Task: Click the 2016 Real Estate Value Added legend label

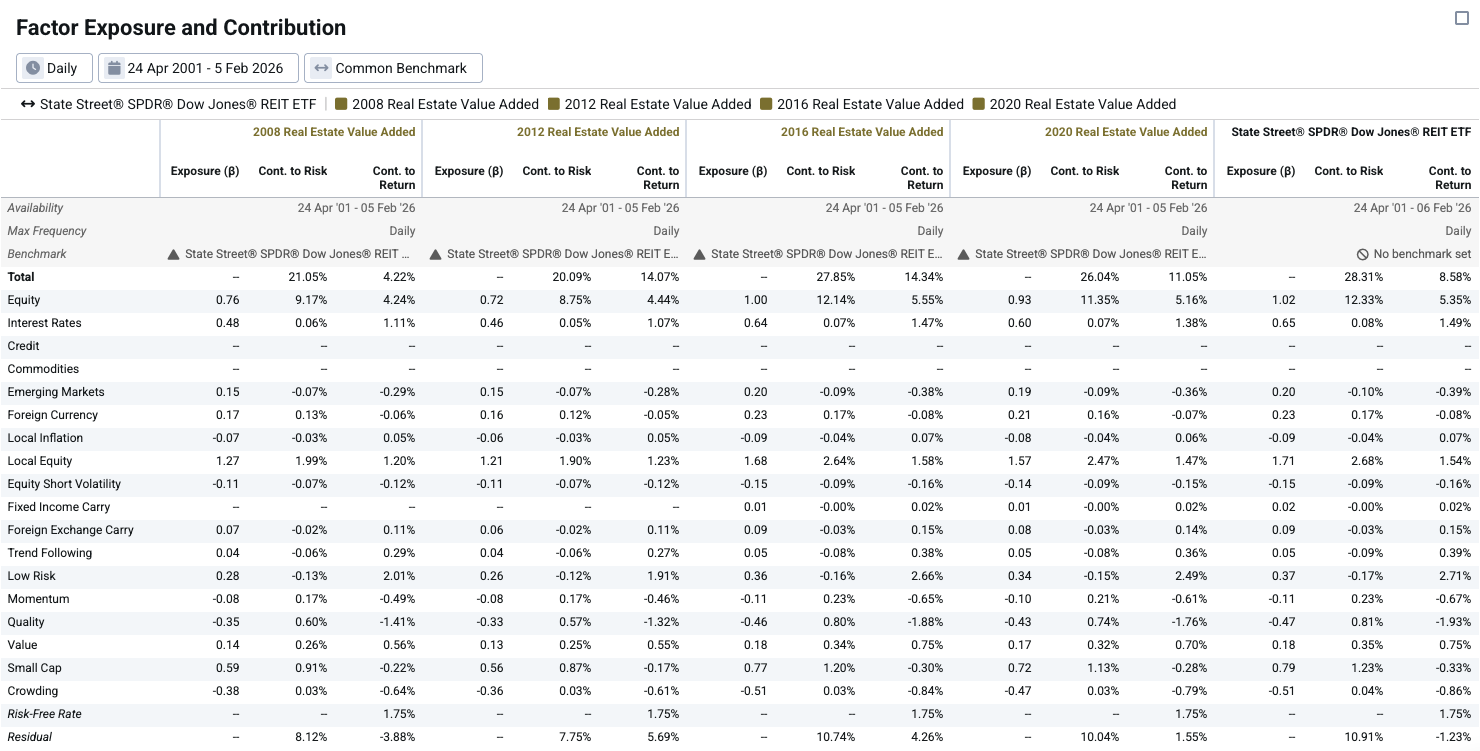Action: point(870,104)
